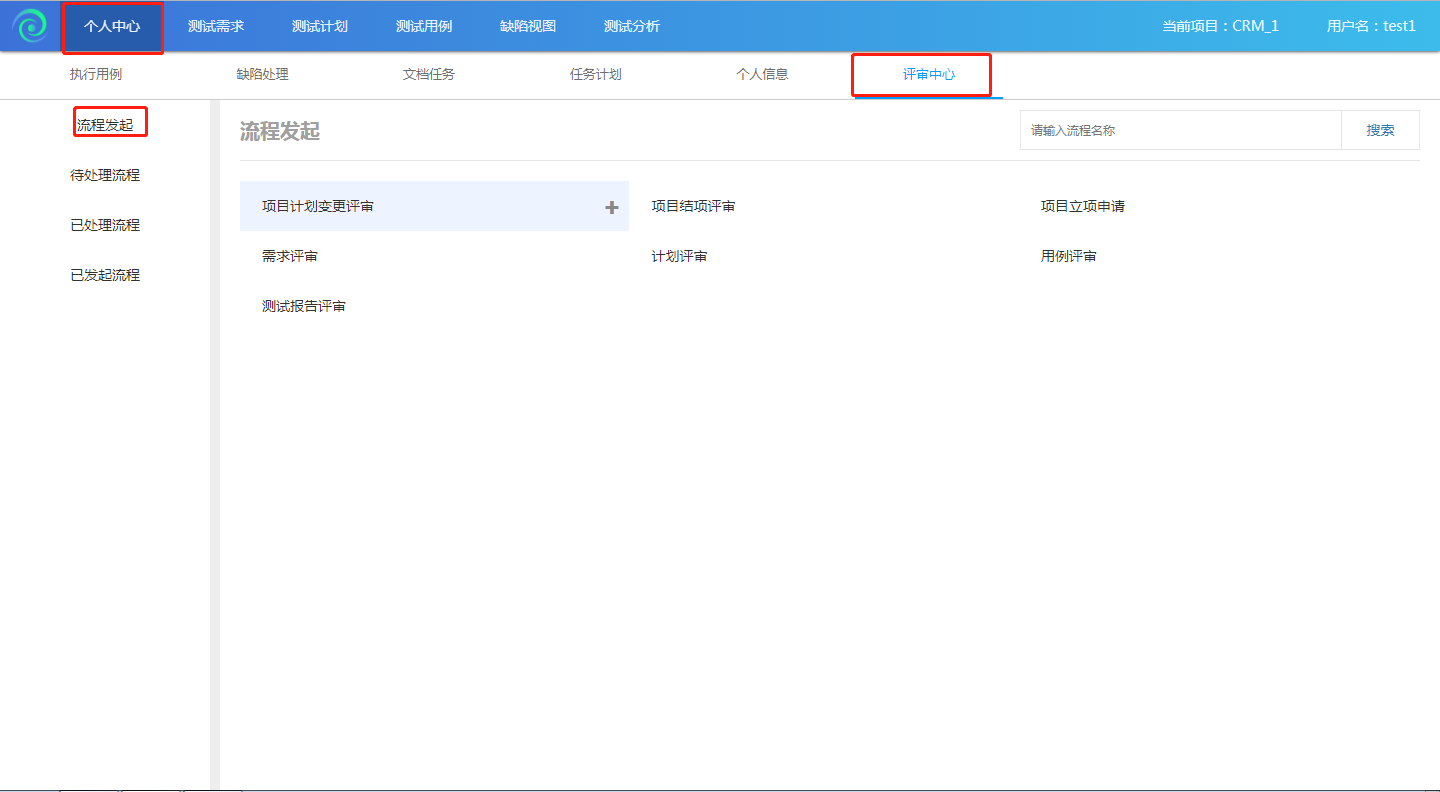1440x792 pixels.
Task: Switch to the 执行用例 tab
Action: (96, 75)
